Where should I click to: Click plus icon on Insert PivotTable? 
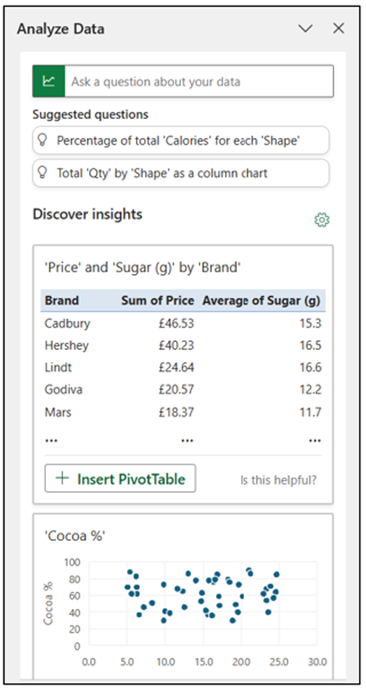(63, 478)
